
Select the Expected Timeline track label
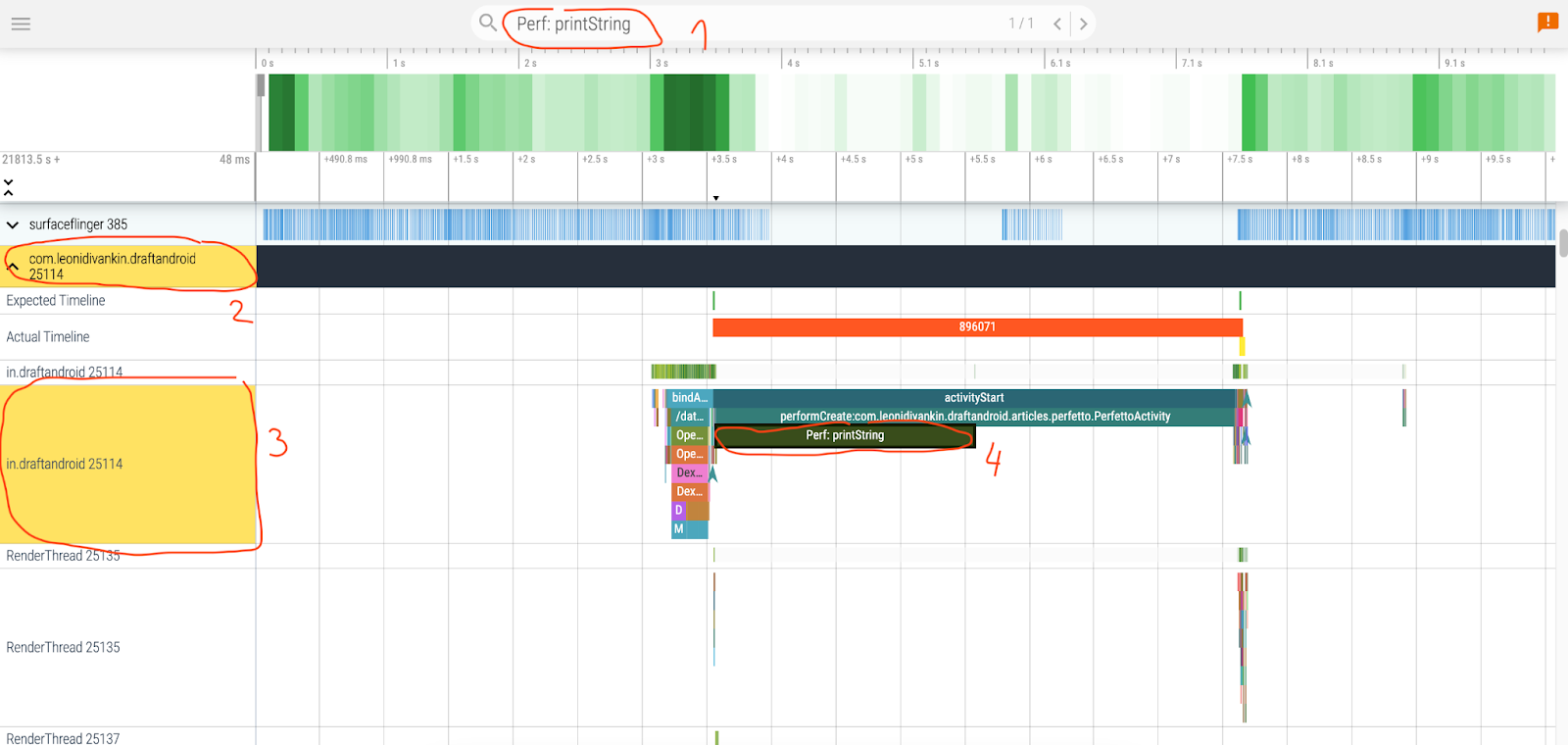click(56, 301)
